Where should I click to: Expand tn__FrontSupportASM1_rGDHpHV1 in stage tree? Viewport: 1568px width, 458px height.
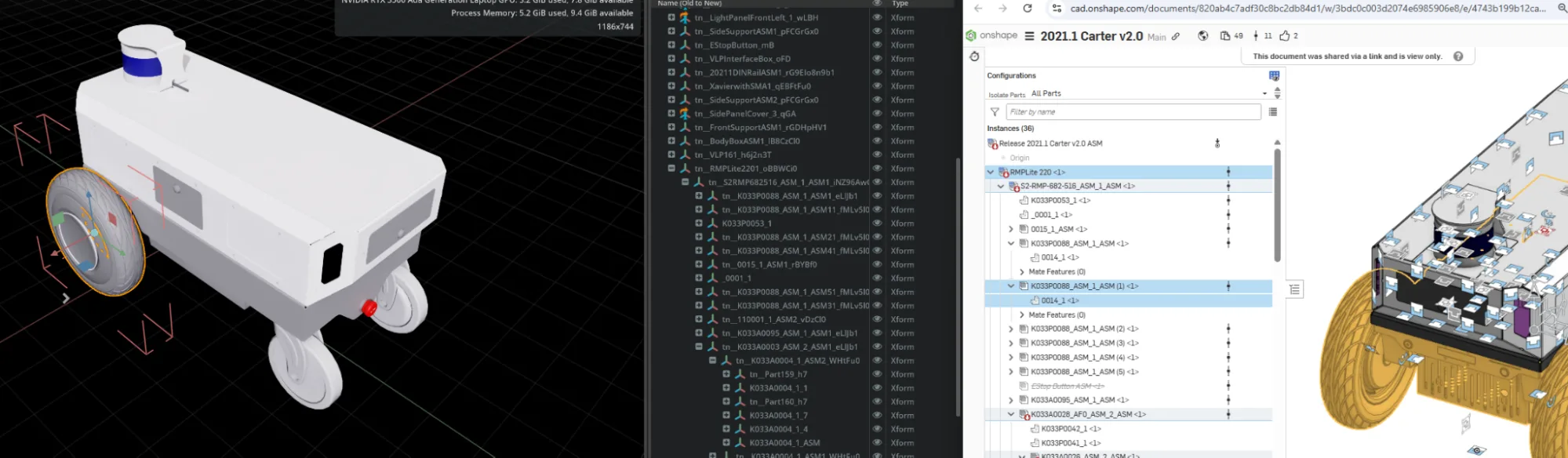(x=671, y=127)
